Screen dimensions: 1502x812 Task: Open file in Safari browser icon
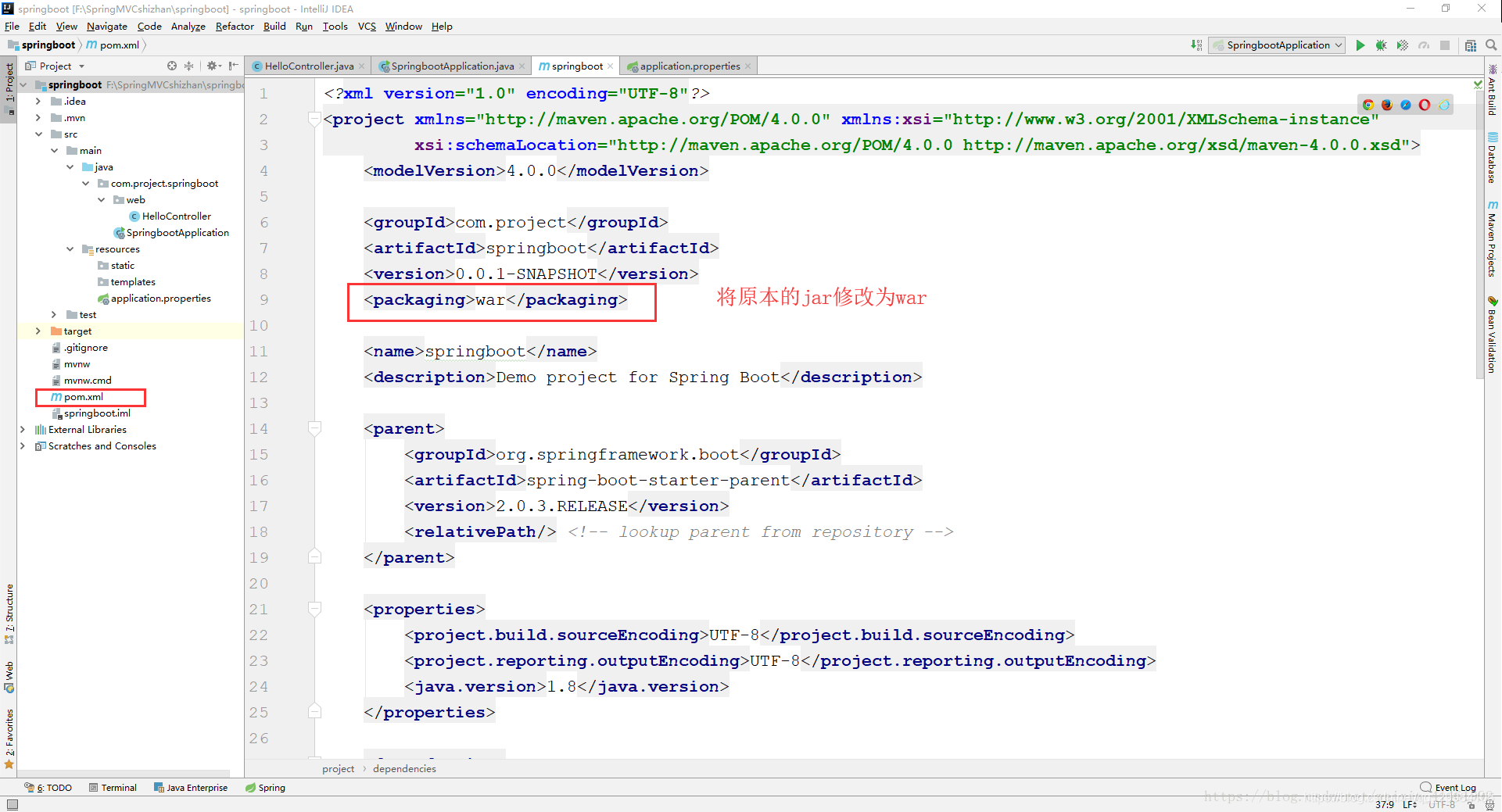[1406, 105]
